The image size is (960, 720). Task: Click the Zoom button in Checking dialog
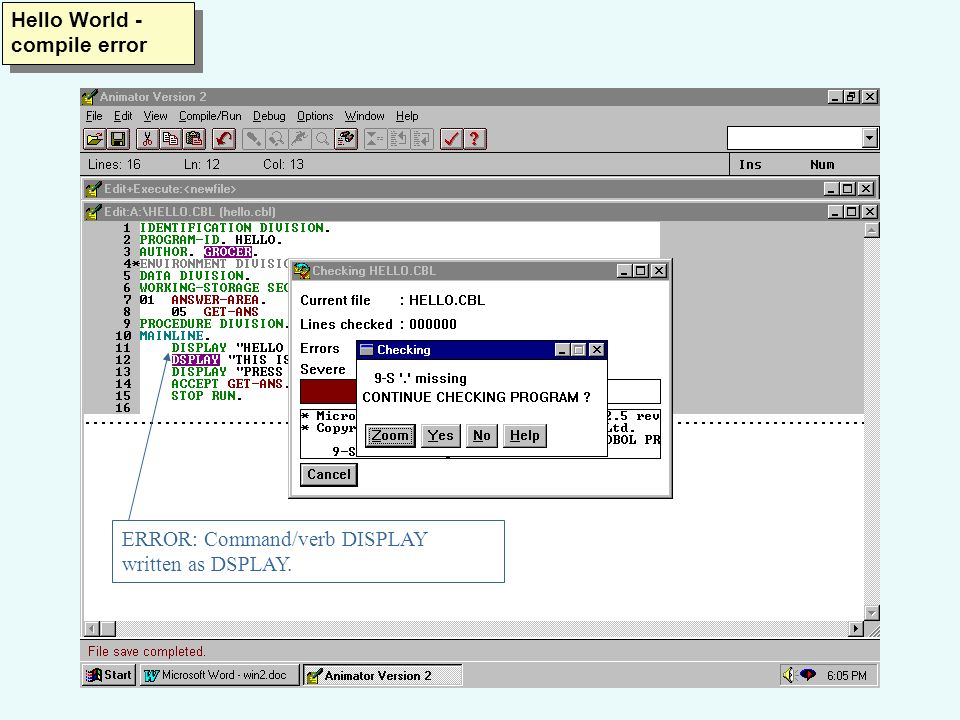pos(390,436)
